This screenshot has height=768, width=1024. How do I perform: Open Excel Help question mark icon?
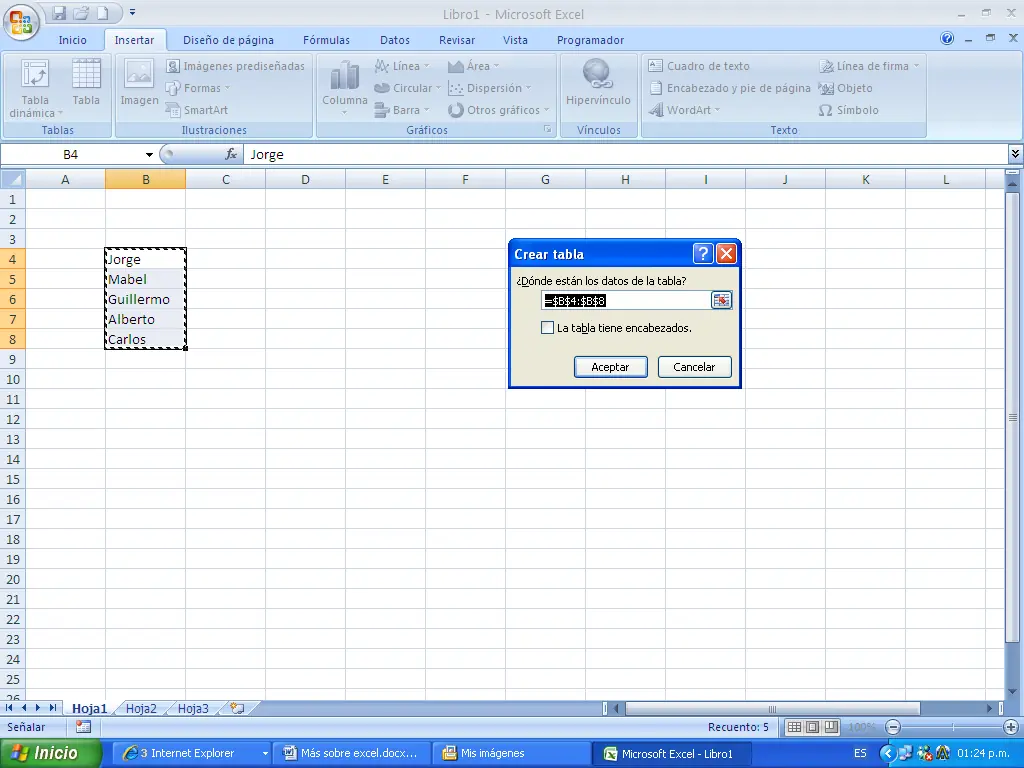[x=947, y=39]
